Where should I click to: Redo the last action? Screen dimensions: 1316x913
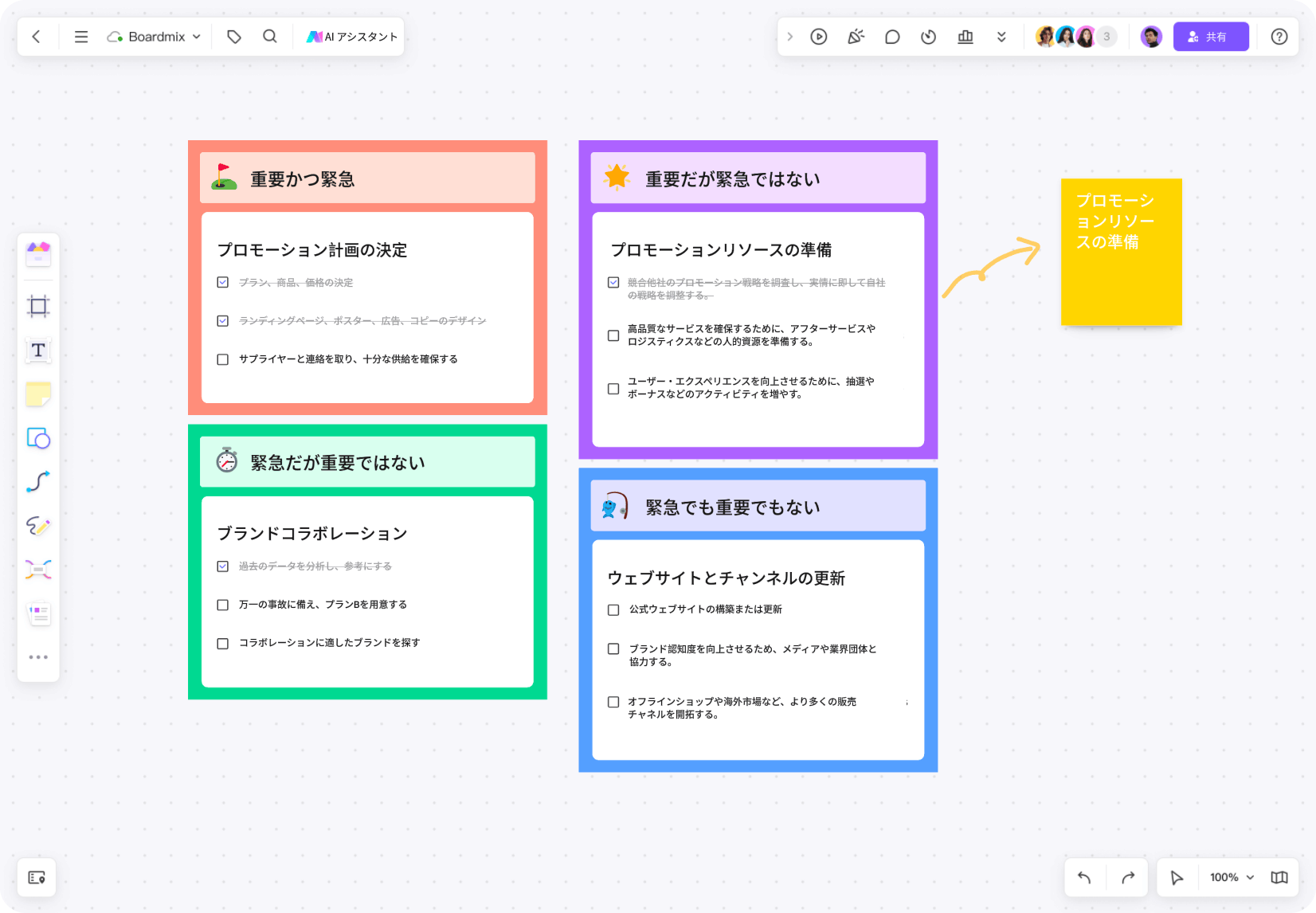[x=1128, y=877]
